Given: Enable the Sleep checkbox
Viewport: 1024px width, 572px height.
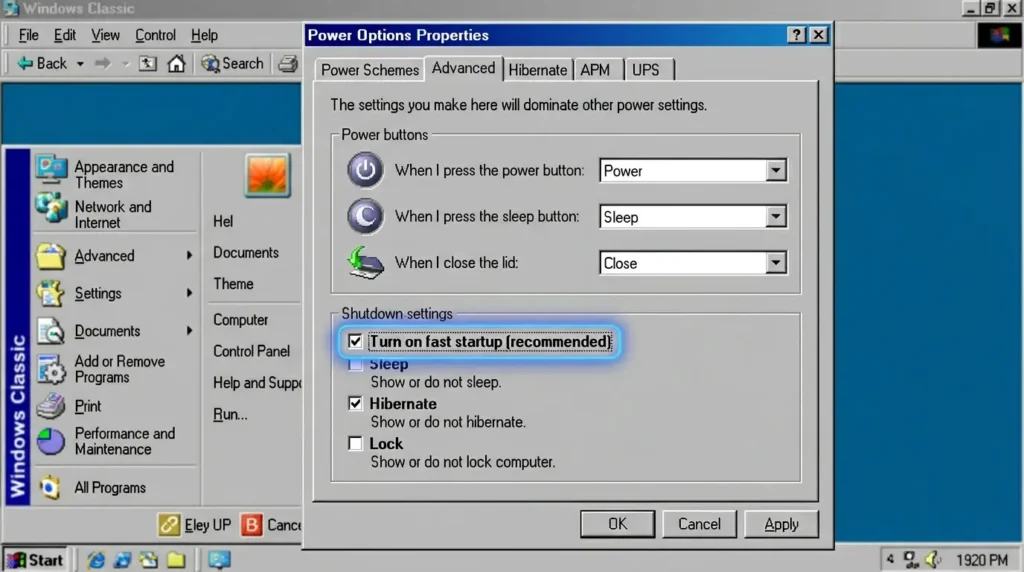Looking at the screenshot, I should [355, 364].
